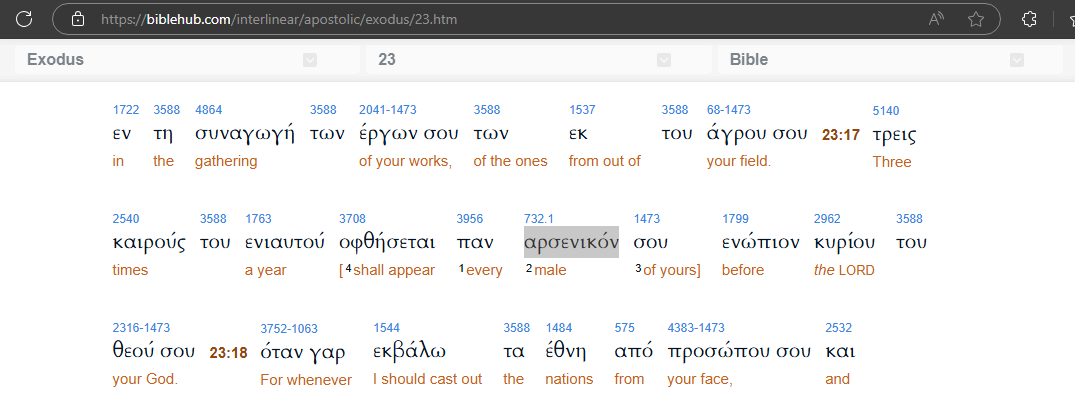Go to verse 23:18 reference link
The width and height of the screenshot is (1075, 409).
click(228, 352)
